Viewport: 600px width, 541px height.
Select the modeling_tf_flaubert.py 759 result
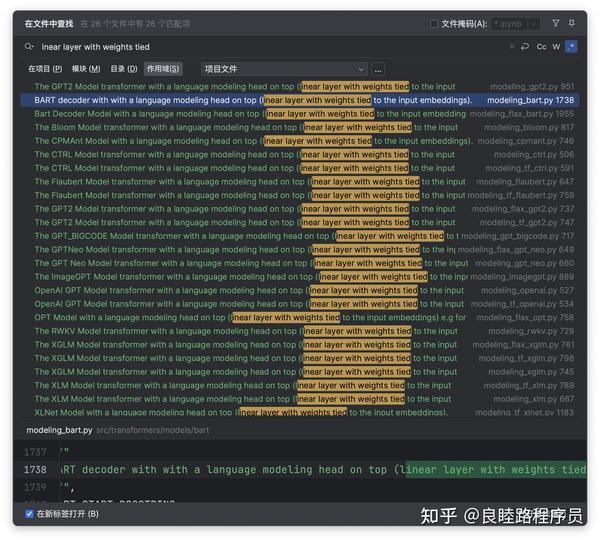[300, 195]
